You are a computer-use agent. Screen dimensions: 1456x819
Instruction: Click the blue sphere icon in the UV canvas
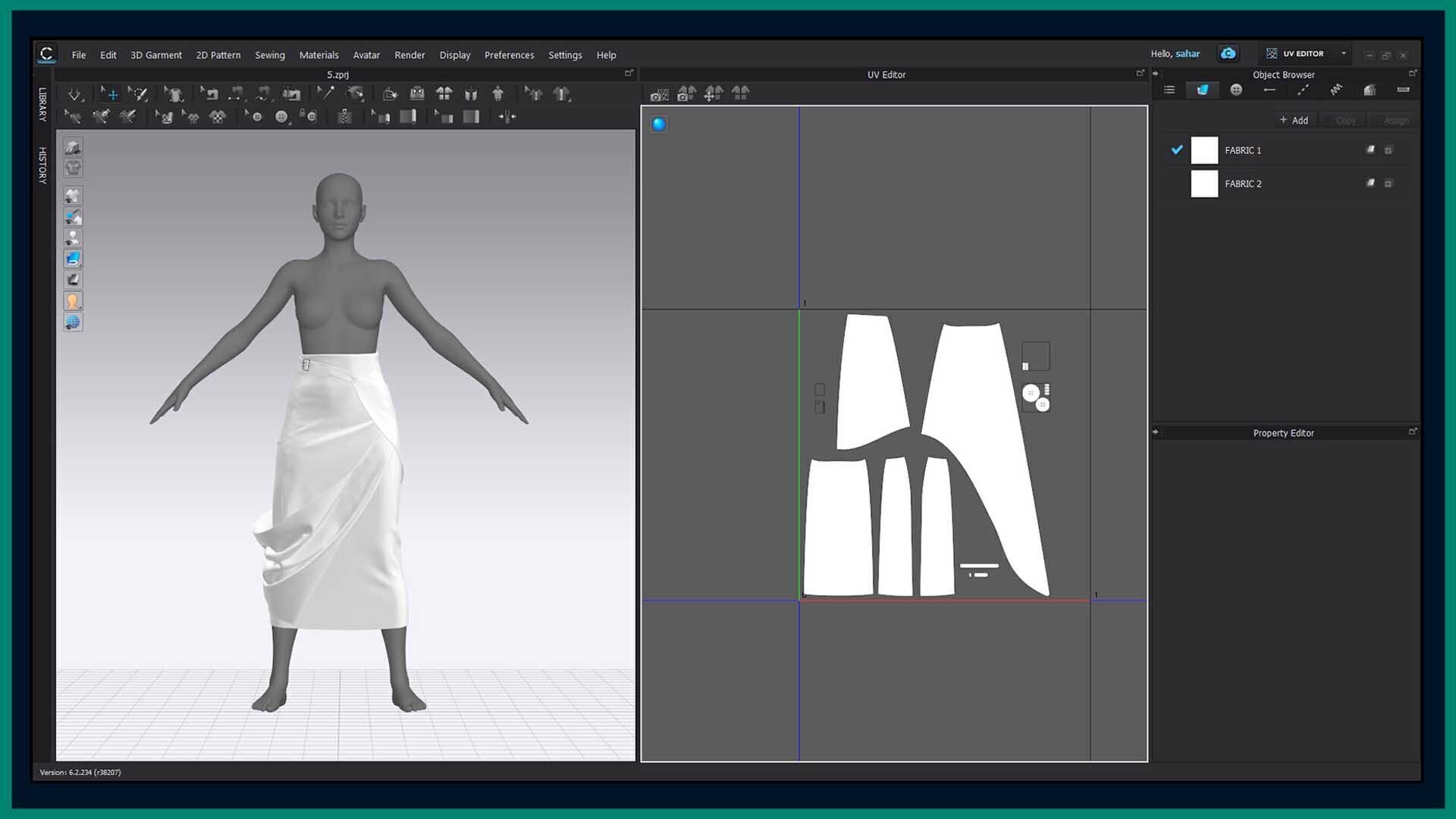pos(659,124)
